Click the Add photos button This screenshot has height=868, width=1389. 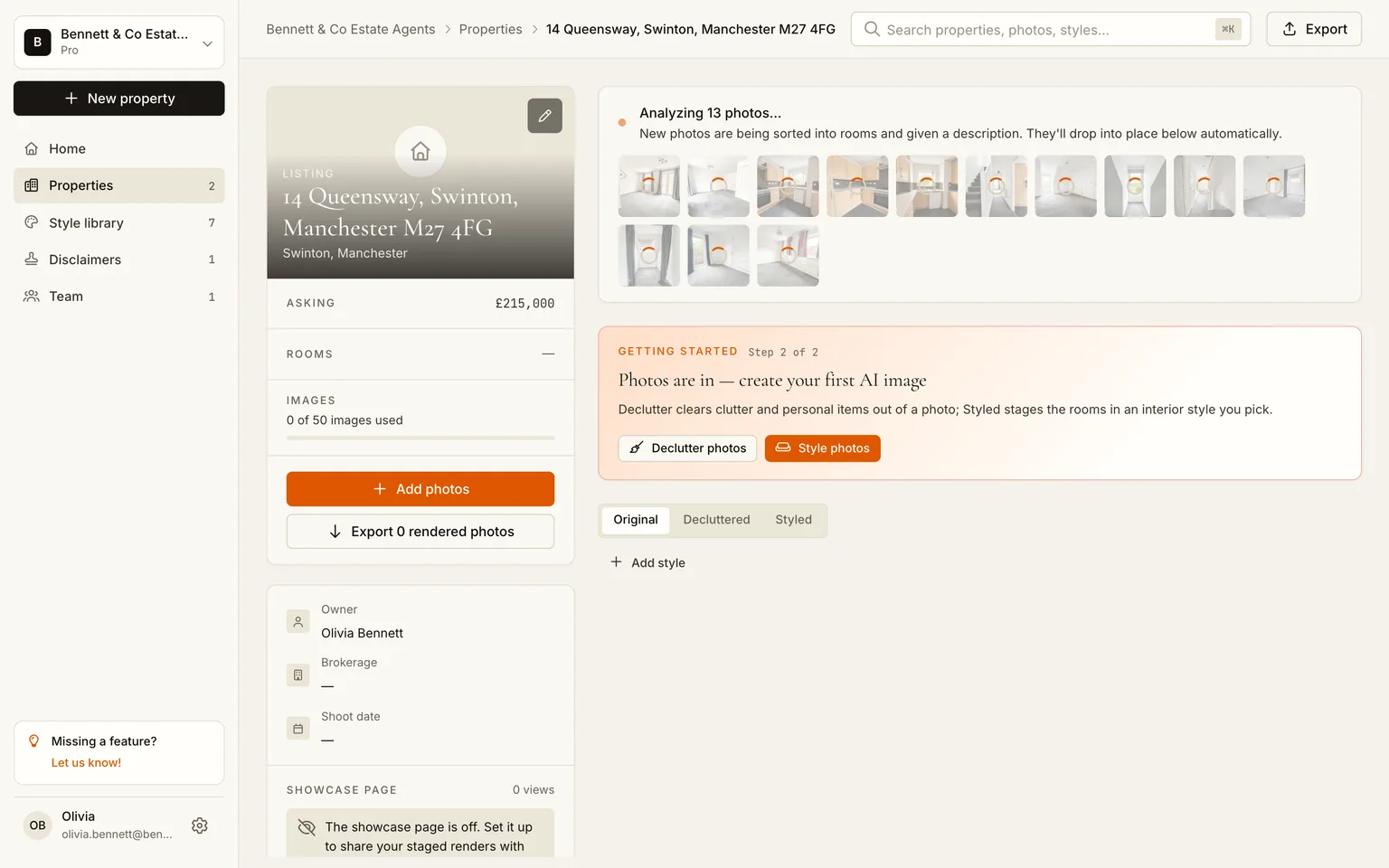(420, 489)
